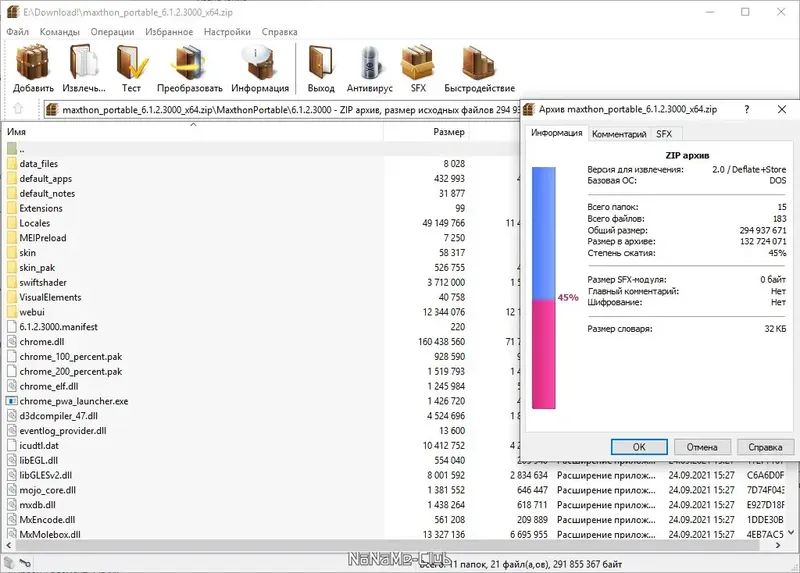The image size is (800, 573).
Task: Select the Locales folder
Action: 35,223
